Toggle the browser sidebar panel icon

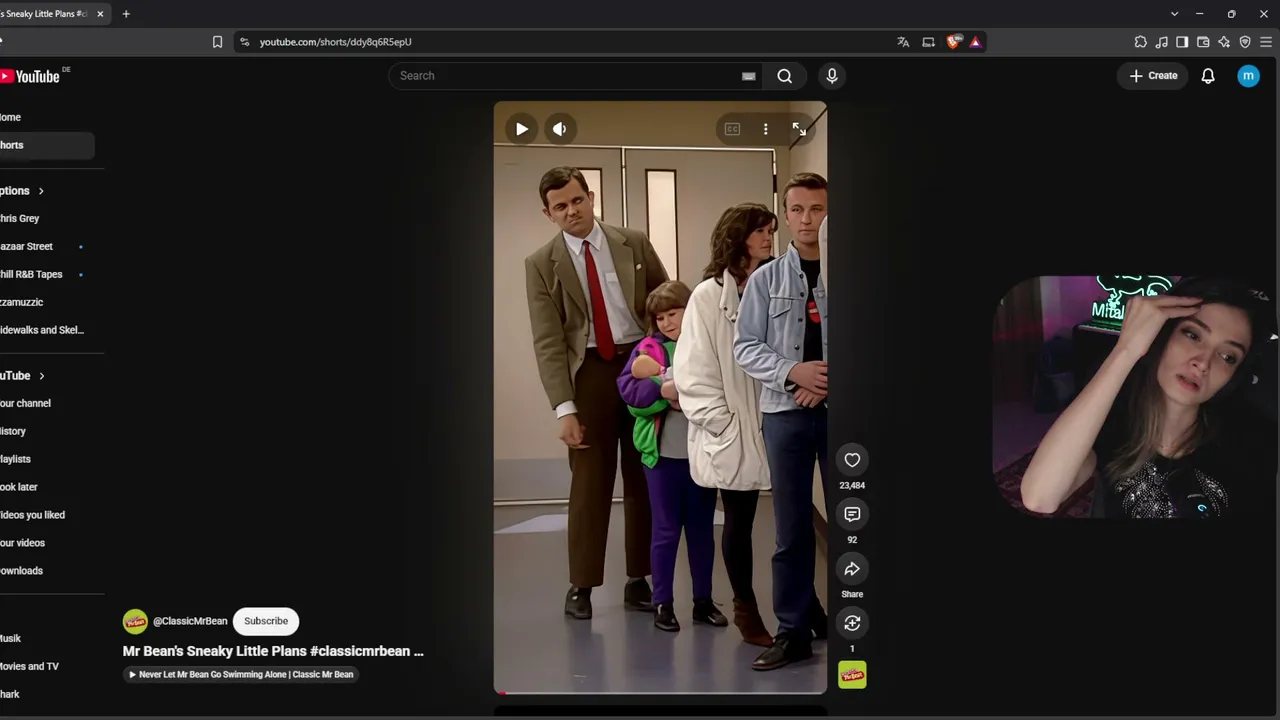pyautogui.click(x=1182, y=42)
